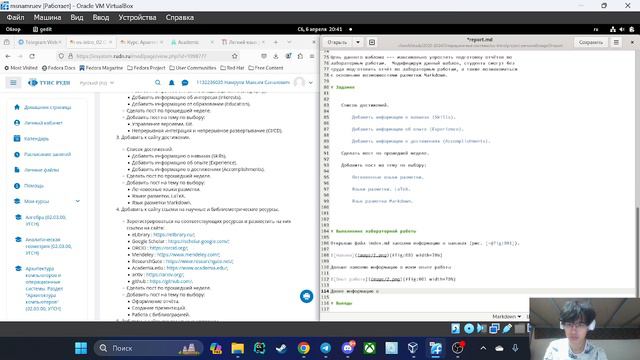Open the notifications bell icon
Image resolution: width=640 pixels, height=360 pixels.
coord(171,83)
